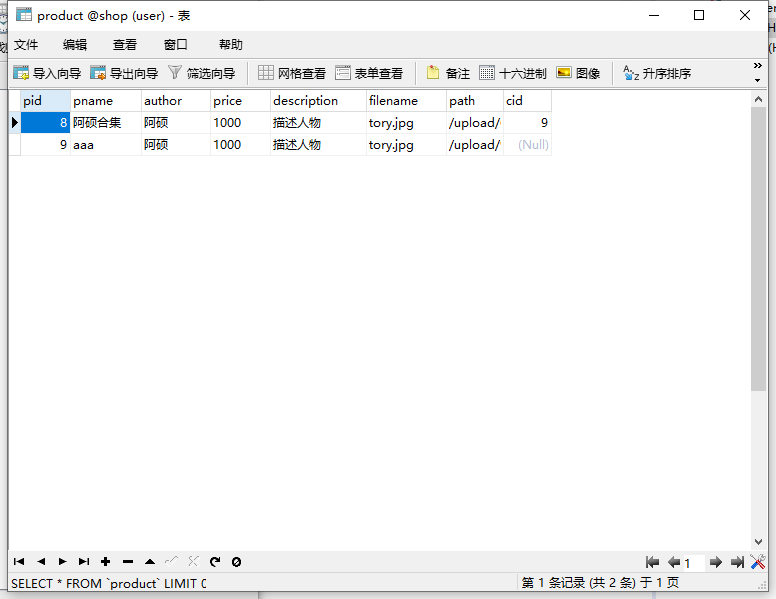Click the discard changes X icon
The height and width of the screenshot is (599, 776).
tap(194, 561)
